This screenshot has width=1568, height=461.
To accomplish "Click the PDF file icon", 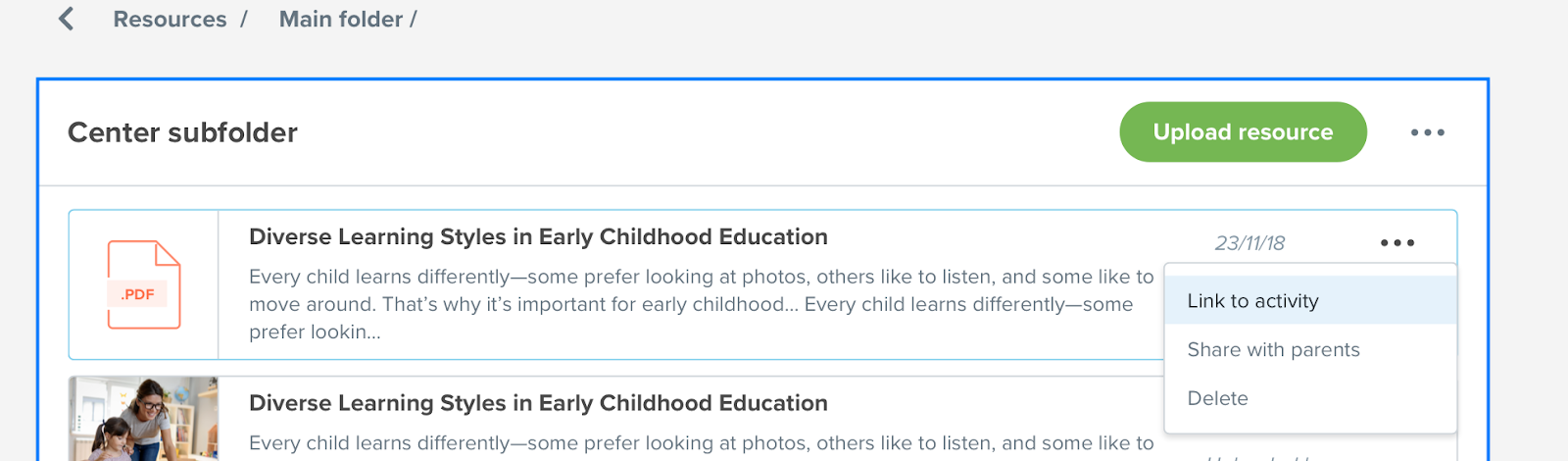I will [143, 284].
